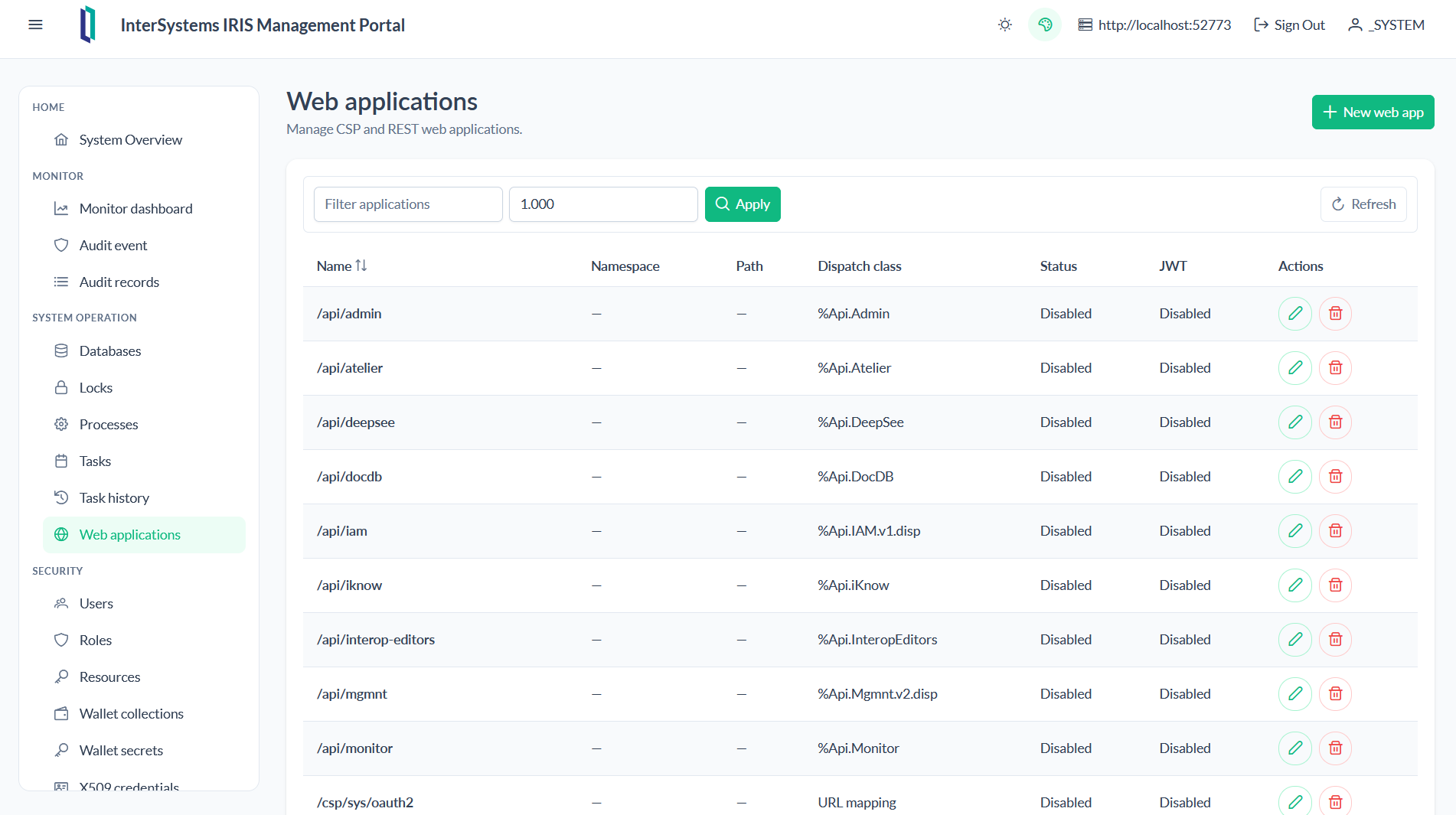Refresh the web applications list
This screenshot has width=1456, height=815.
tap(1363, 204)
